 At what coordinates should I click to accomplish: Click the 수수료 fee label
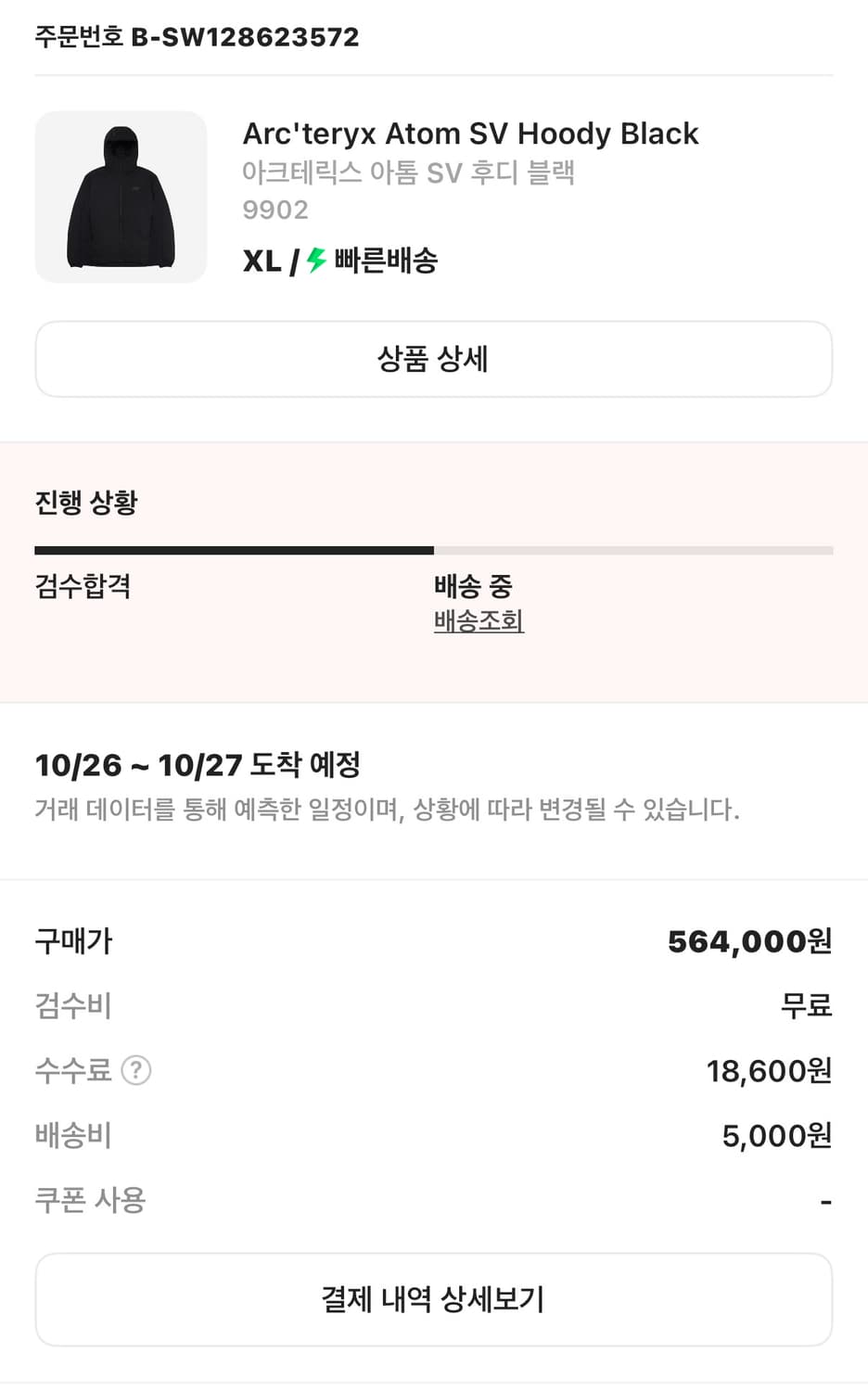click(73, 1070)
